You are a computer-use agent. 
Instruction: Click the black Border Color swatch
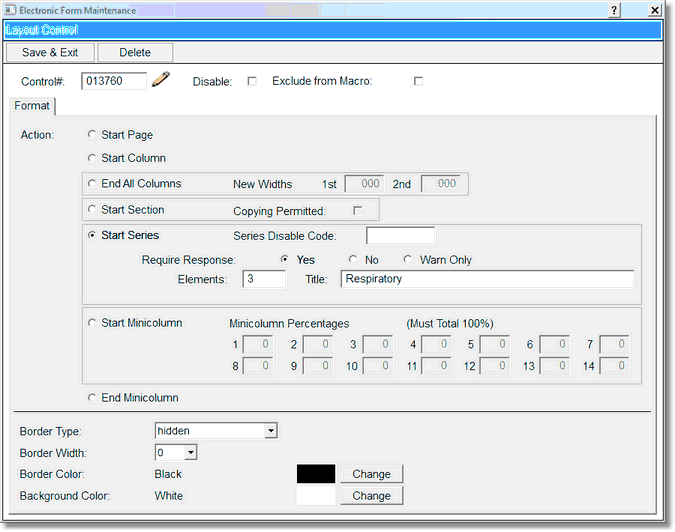316,474
